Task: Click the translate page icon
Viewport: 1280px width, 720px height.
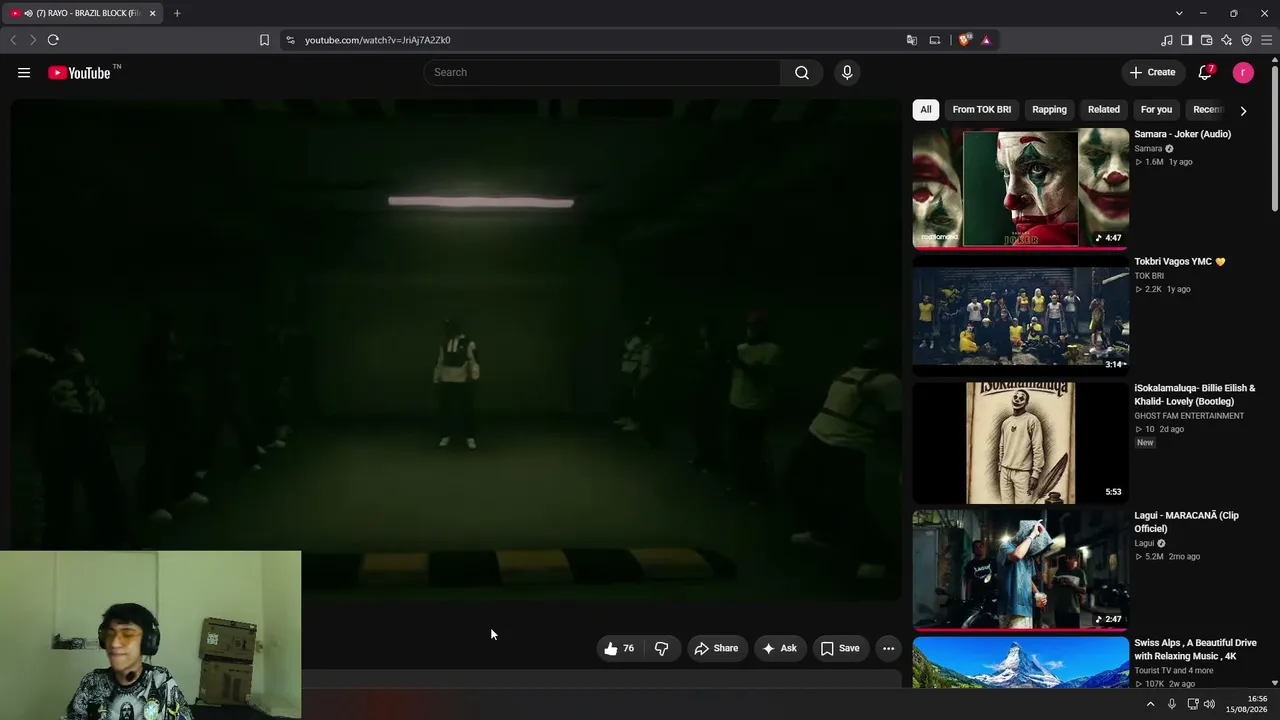Action: click(x=912, y=40)
